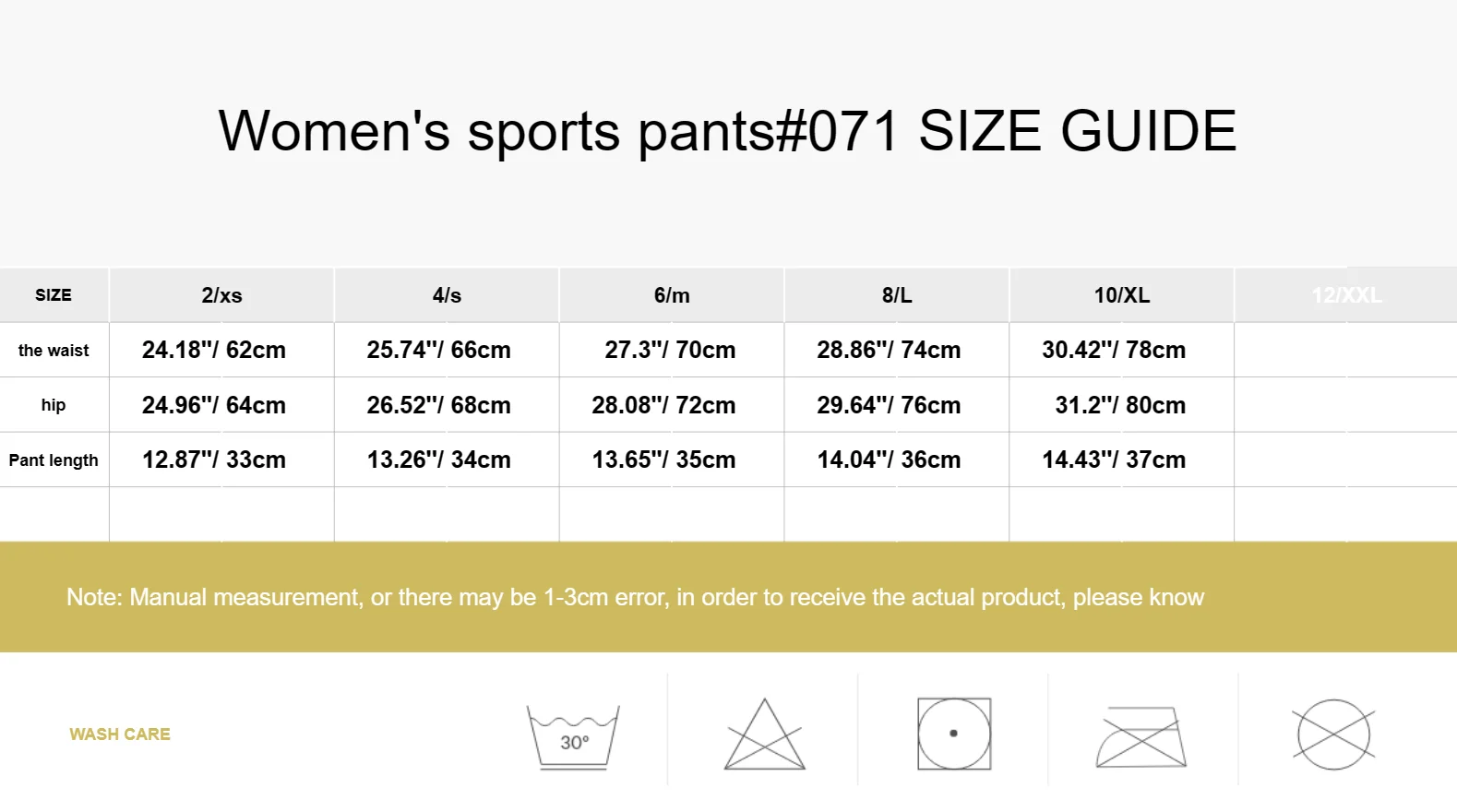Click the do not bleach triangle icon
The height and width of the screenshot is (812, 1457).
pos(765,734)
